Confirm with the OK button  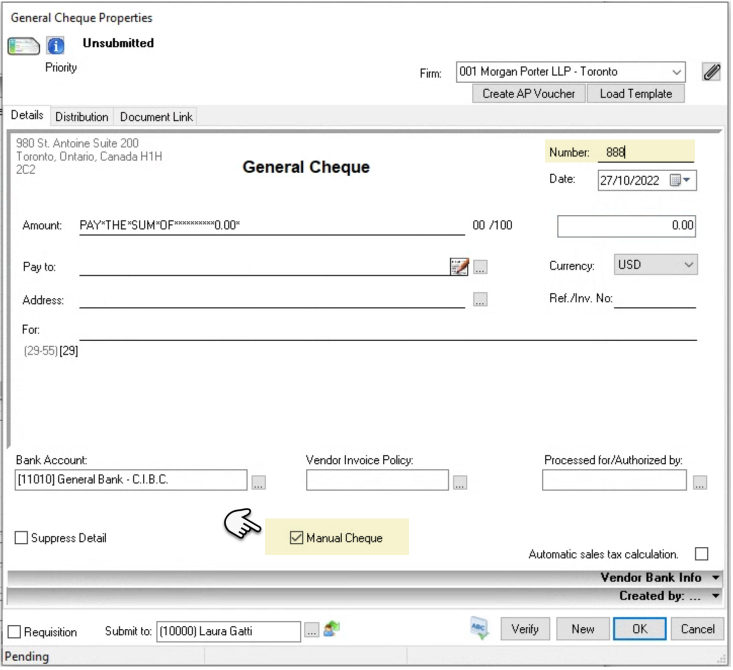(640, 629)
